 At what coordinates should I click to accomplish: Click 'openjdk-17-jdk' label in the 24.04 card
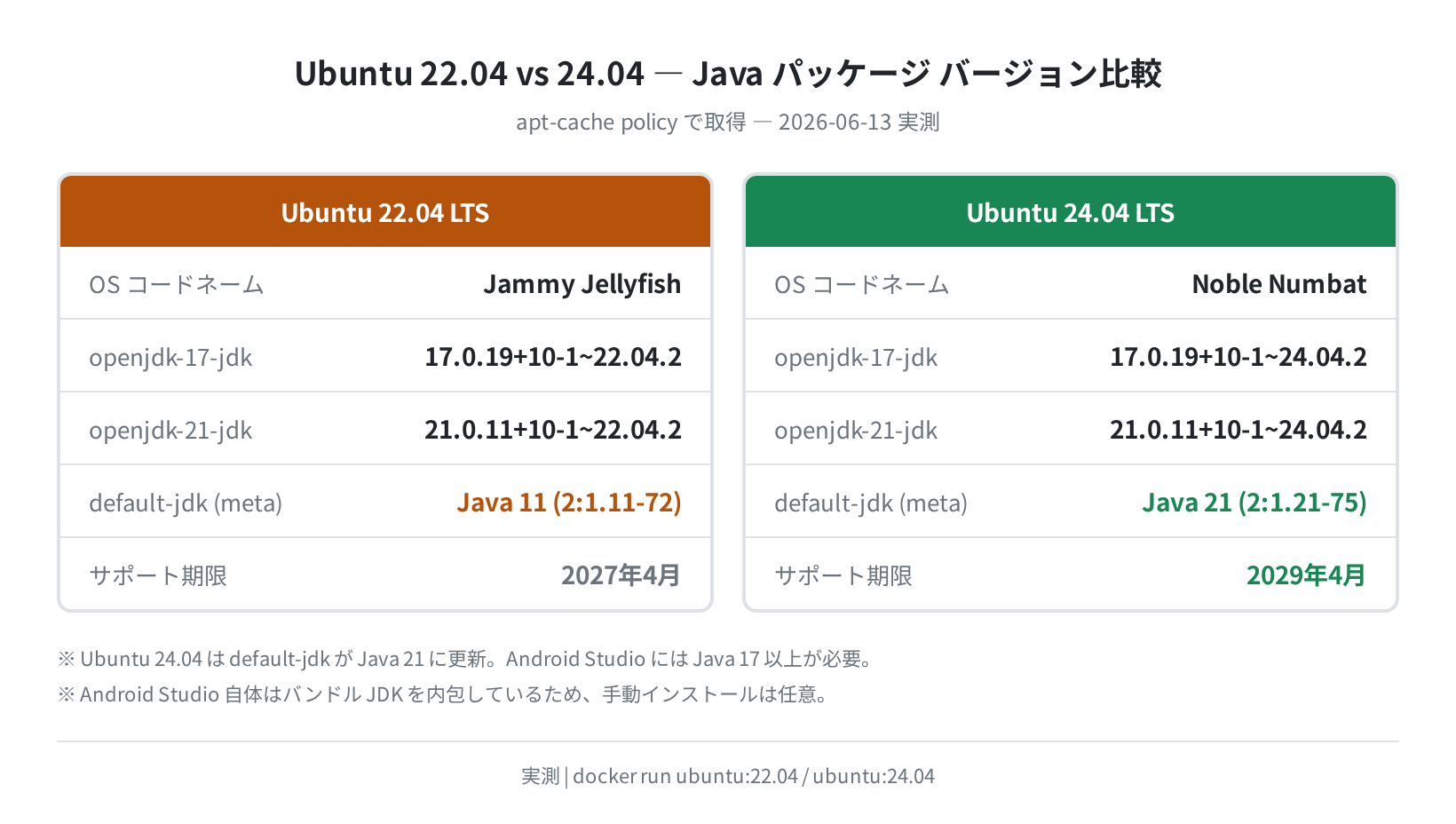856,358
